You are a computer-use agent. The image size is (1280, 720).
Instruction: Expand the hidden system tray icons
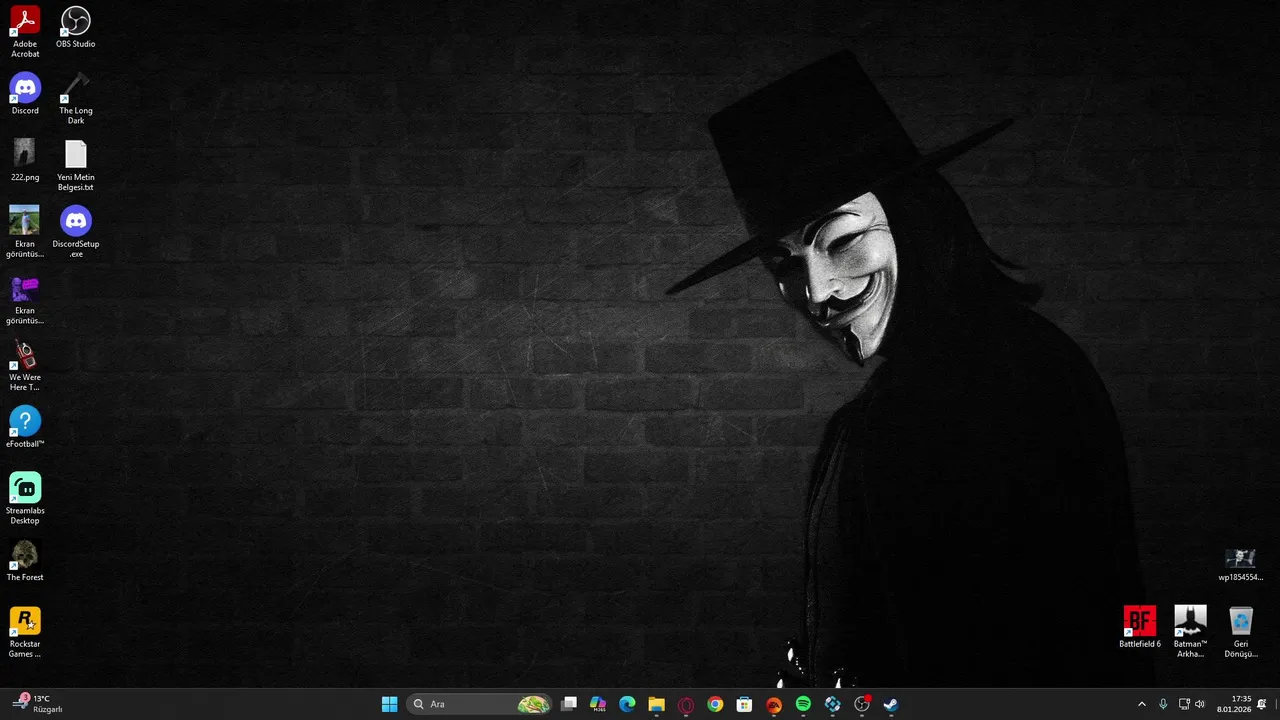[x=1142, y=704]
